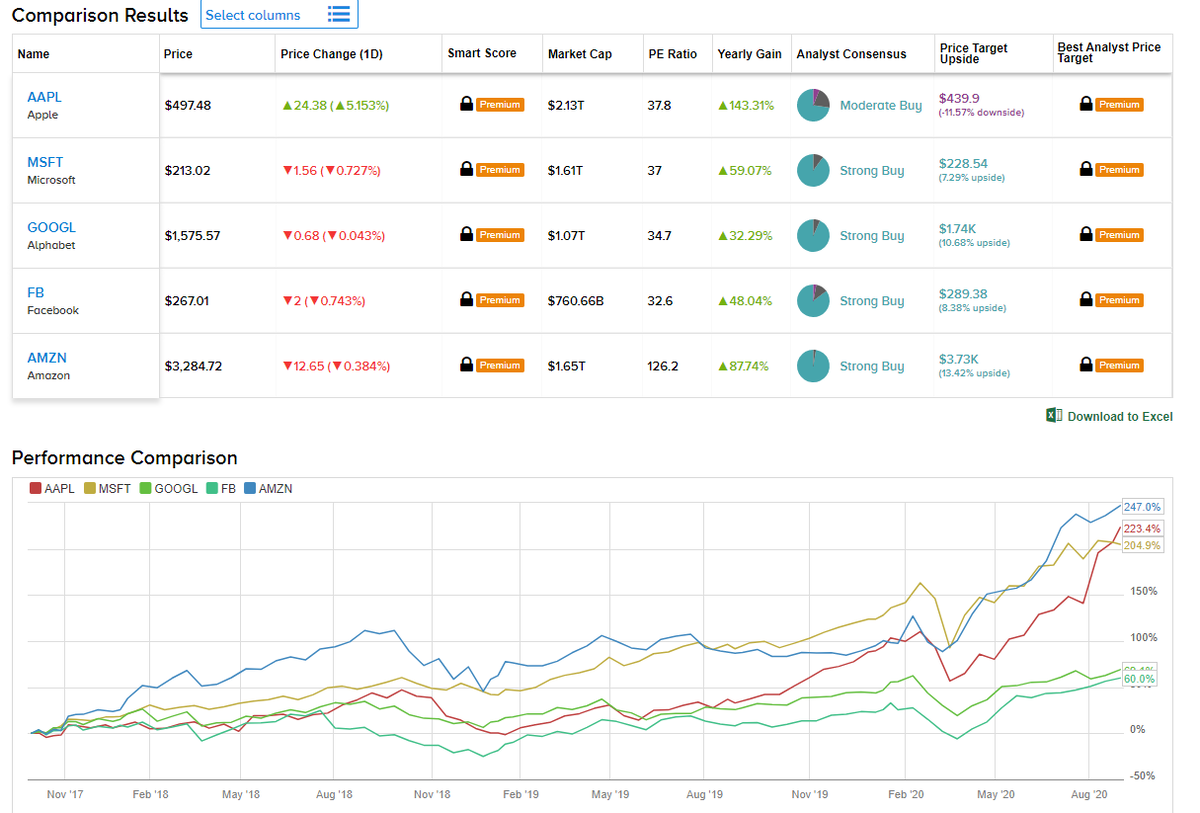The height and width of the screenshot is (813, 1200).
Task: Sort by Best Analyst Price Target header
Action: tap(1109, 53)
